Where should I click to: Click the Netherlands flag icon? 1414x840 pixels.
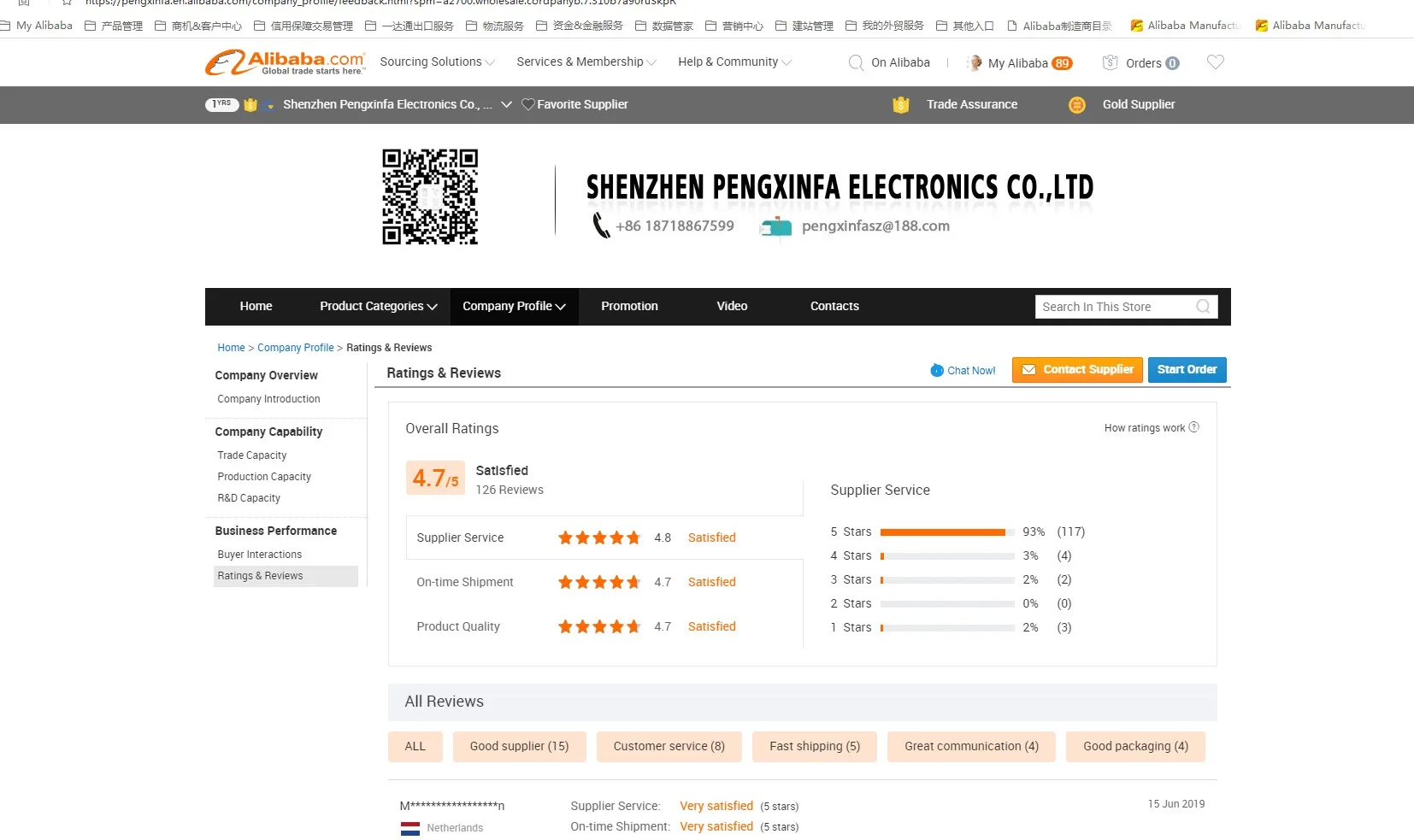click(410, 828)
